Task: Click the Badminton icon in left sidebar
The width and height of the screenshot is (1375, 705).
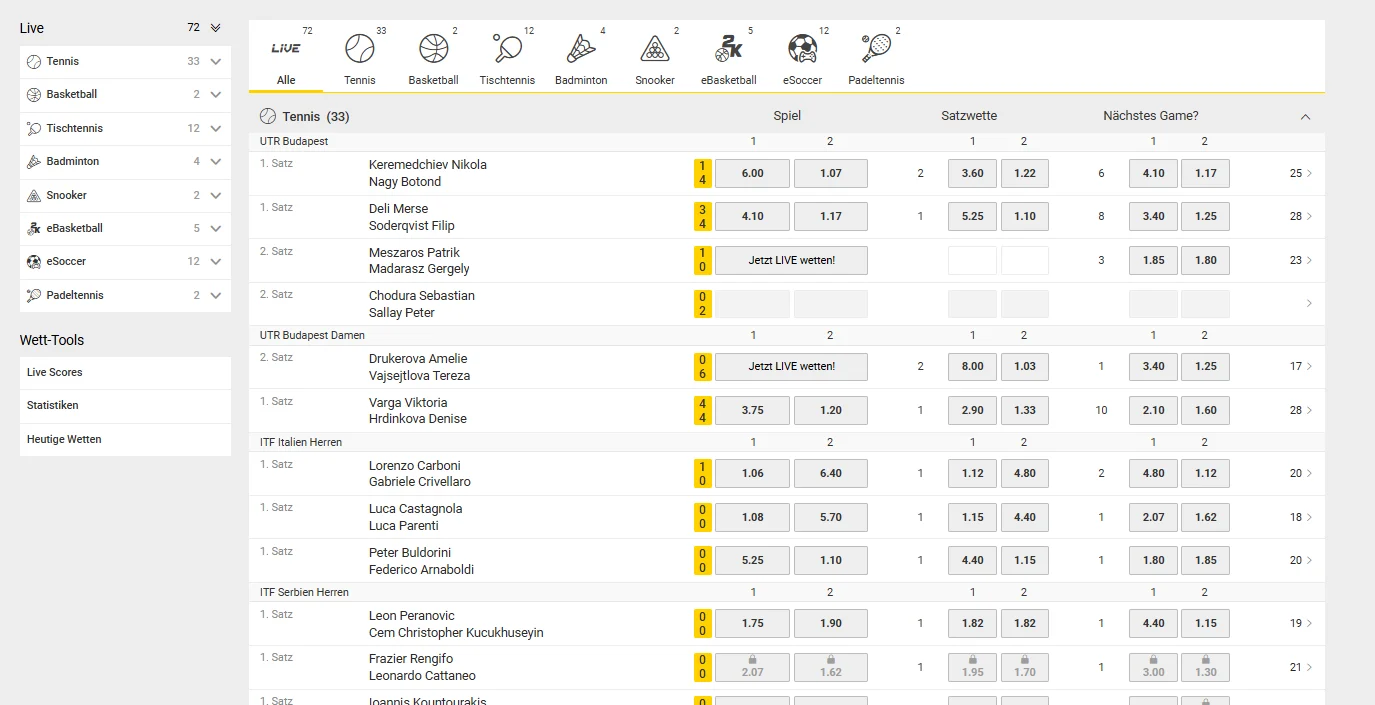Action: click(x=34, y=162)
